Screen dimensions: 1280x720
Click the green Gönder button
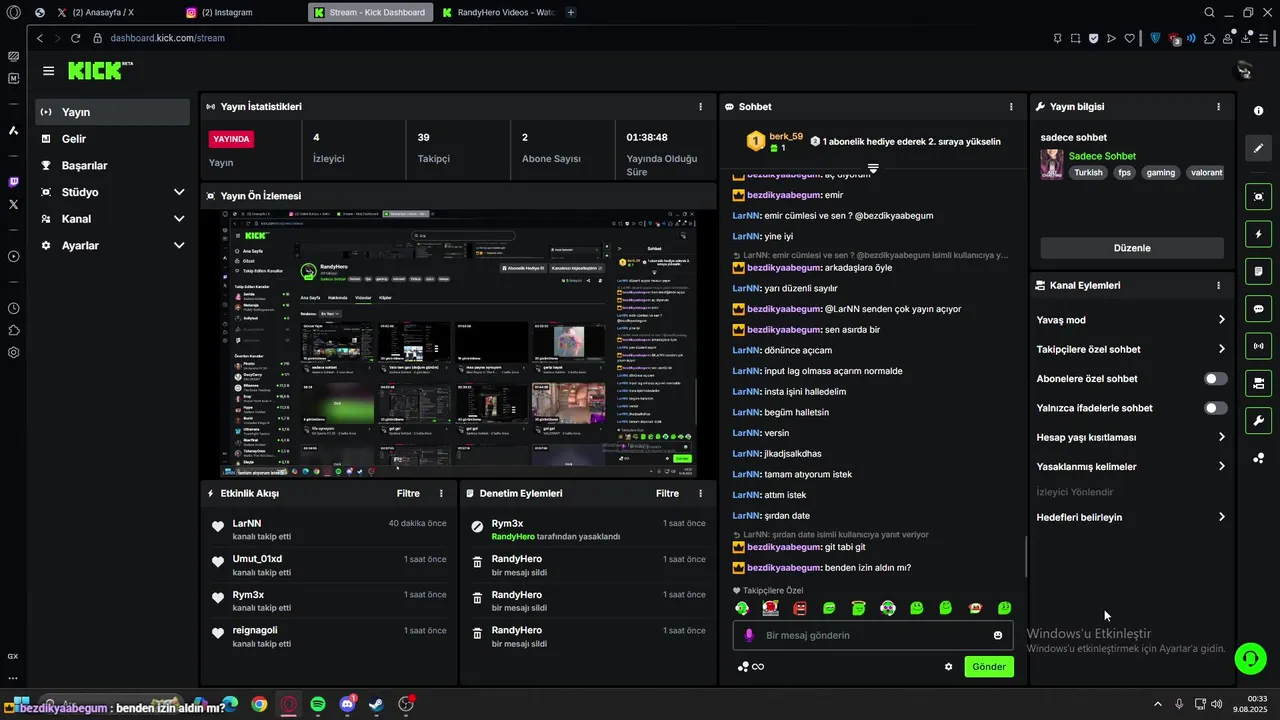989,667
